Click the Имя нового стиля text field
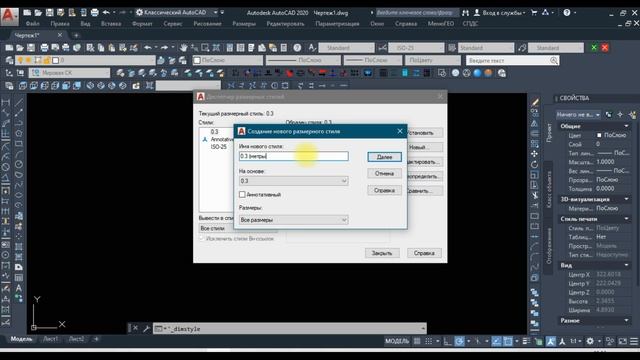The image size is (640, 360). tap(293, 156)
